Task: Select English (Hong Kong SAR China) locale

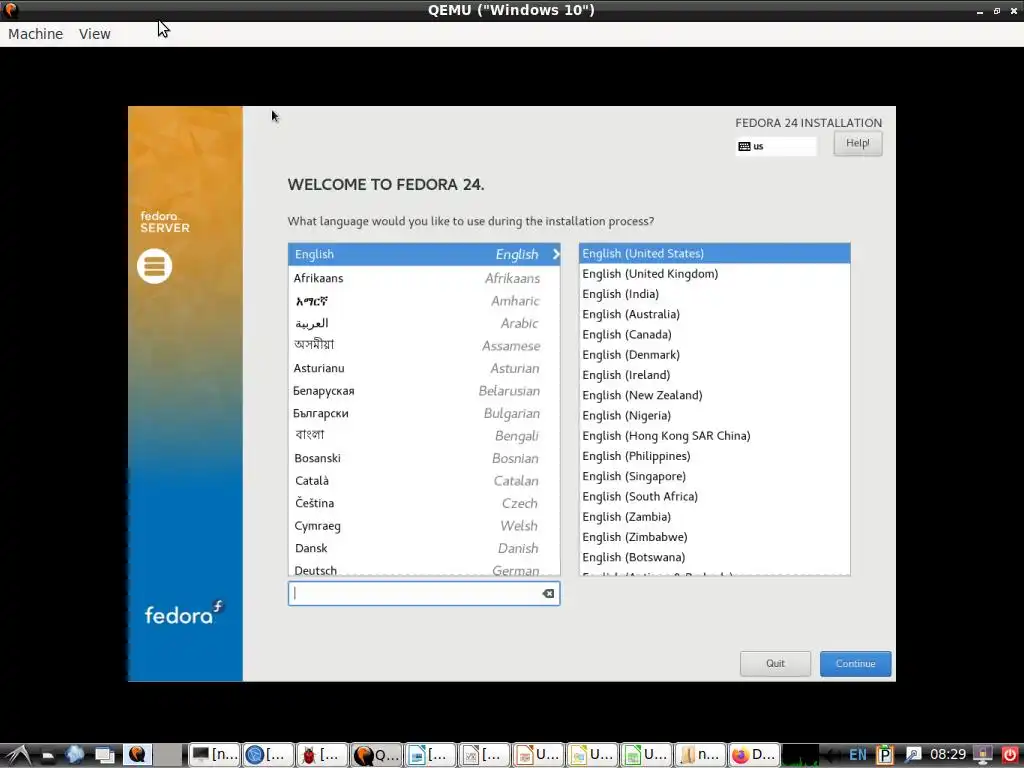Action: click(x=714, y=436)
